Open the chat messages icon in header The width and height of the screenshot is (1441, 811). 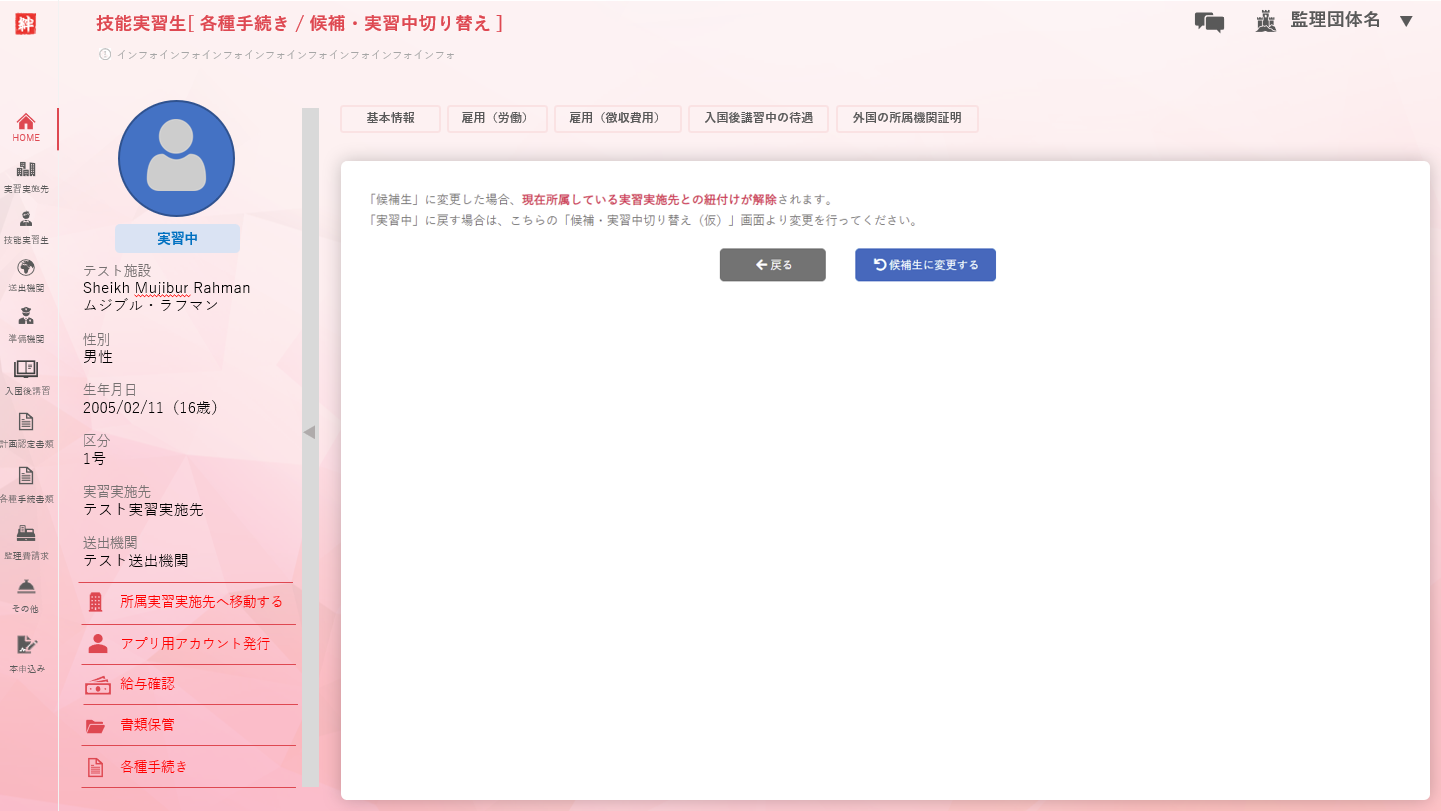point(1209,22)
